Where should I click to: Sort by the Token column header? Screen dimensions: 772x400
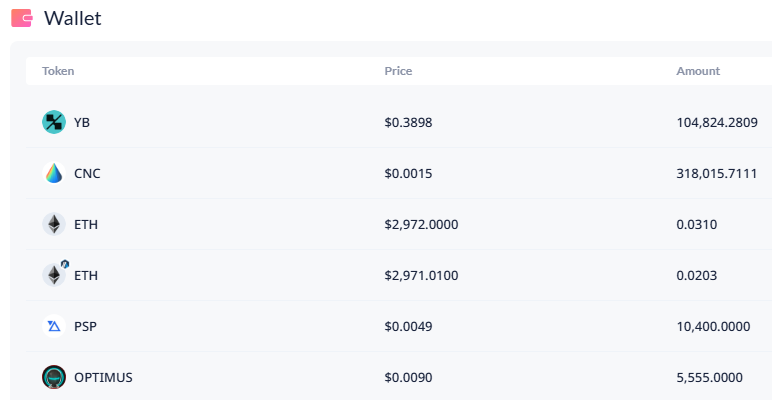(x=58, y=71)
